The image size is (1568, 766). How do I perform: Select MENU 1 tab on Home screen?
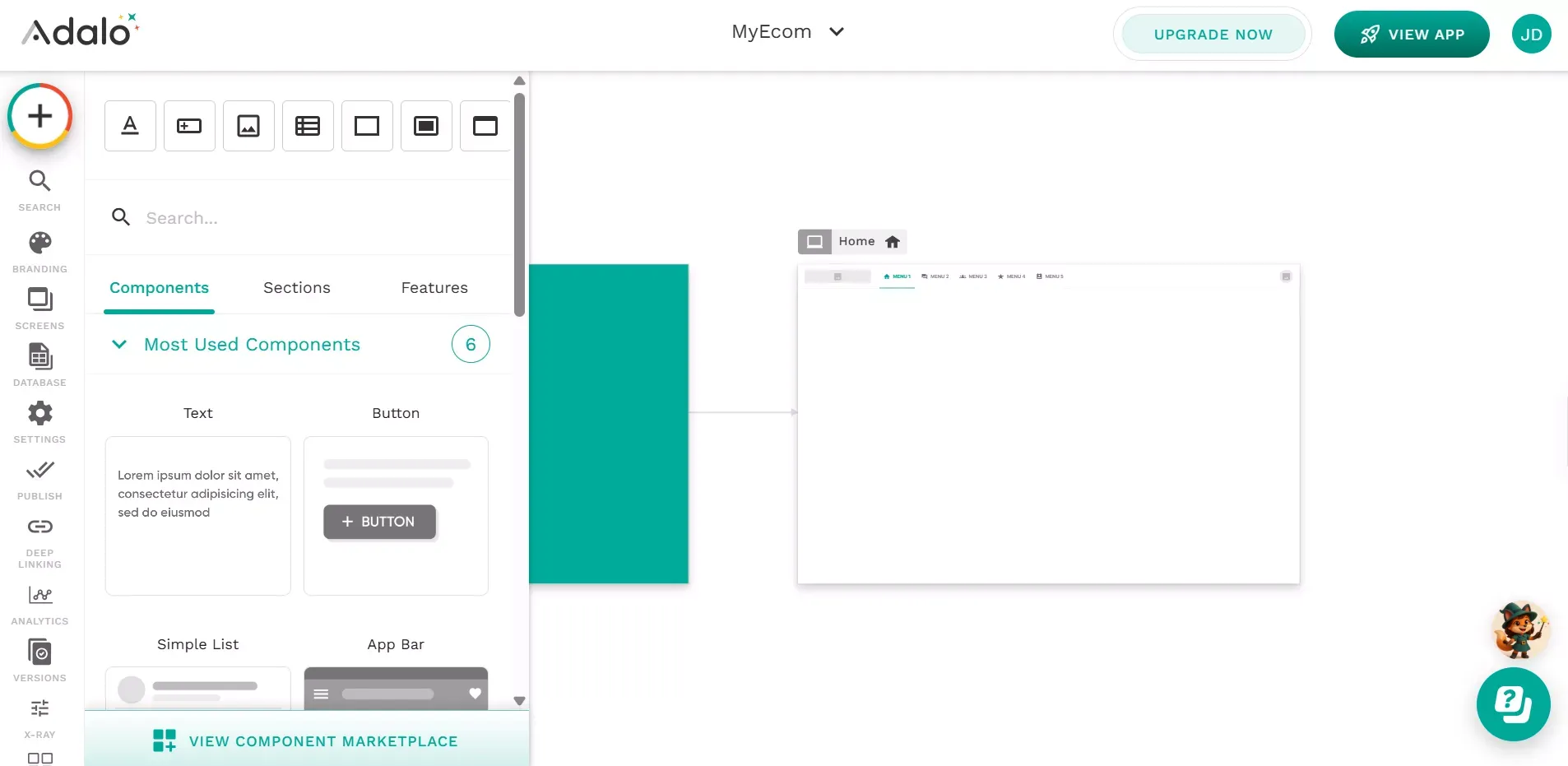(897, 276)
